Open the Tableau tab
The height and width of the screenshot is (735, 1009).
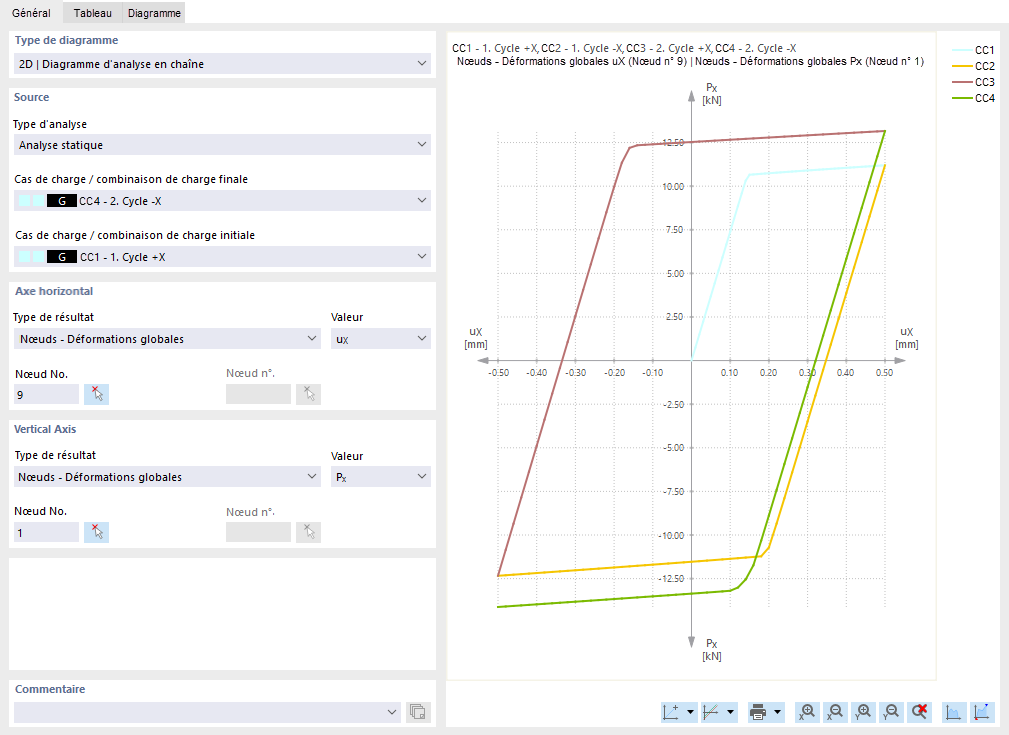(x=93, y=13)
